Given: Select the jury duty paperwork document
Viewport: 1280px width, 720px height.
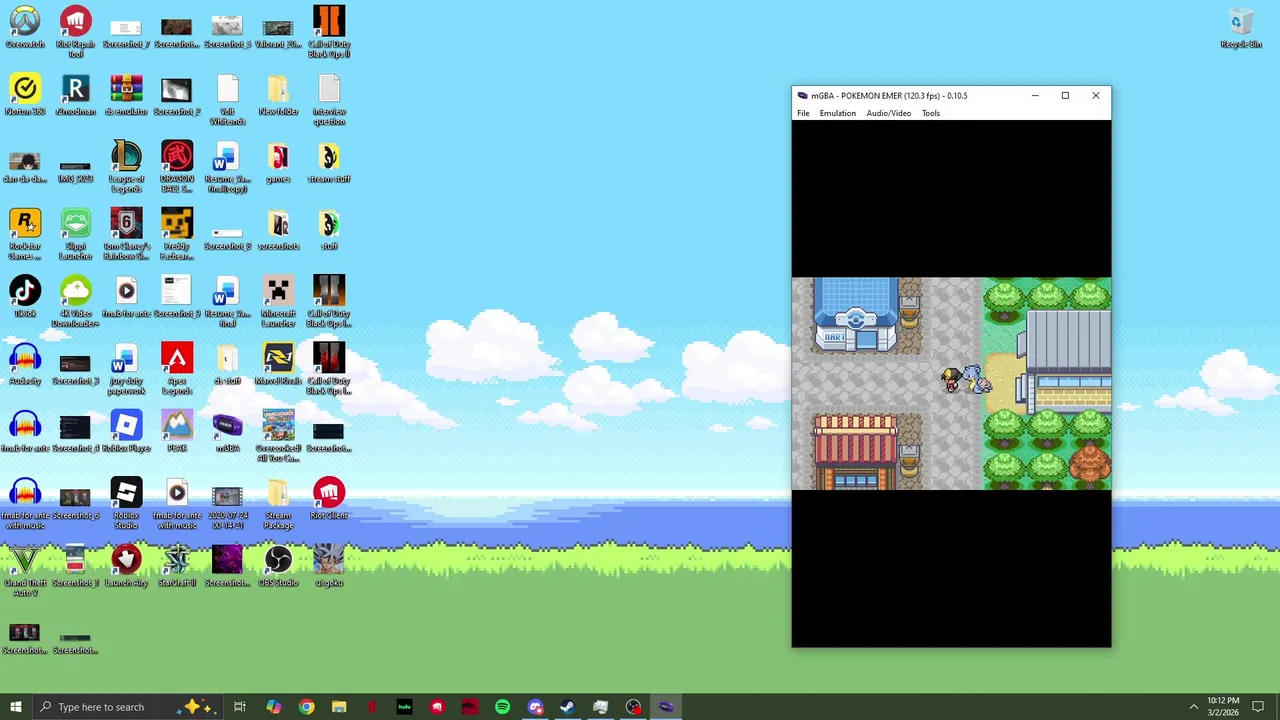Looking at the screenshot, I should tap(126, 368).
